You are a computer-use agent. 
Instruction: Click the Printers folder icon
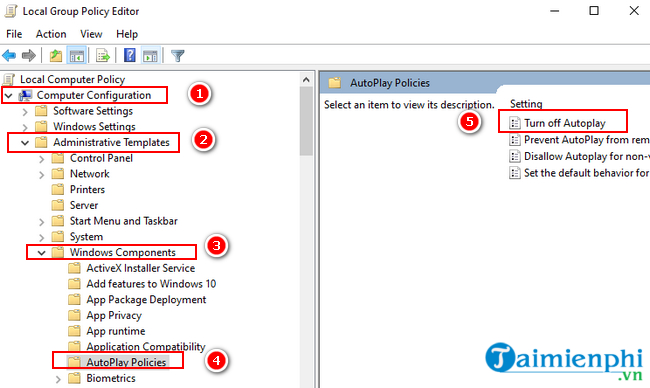point(58,189)
